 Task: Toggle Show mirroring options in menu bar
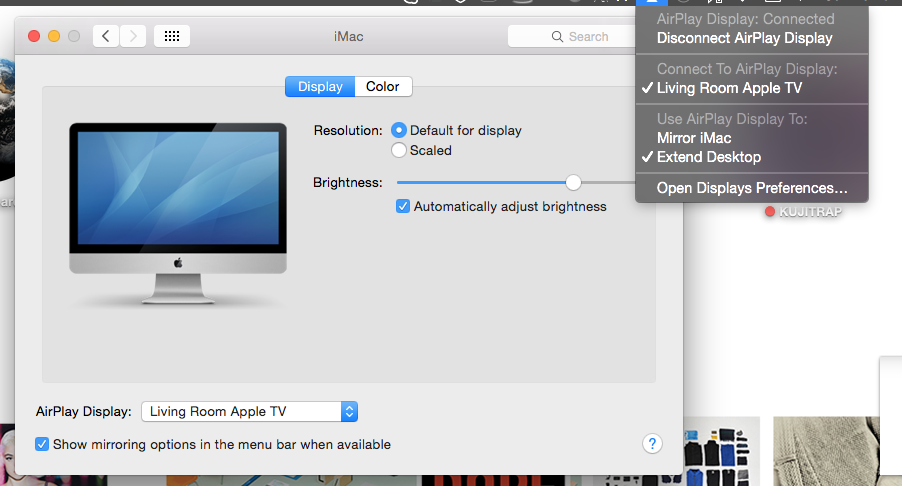point(42,444)
